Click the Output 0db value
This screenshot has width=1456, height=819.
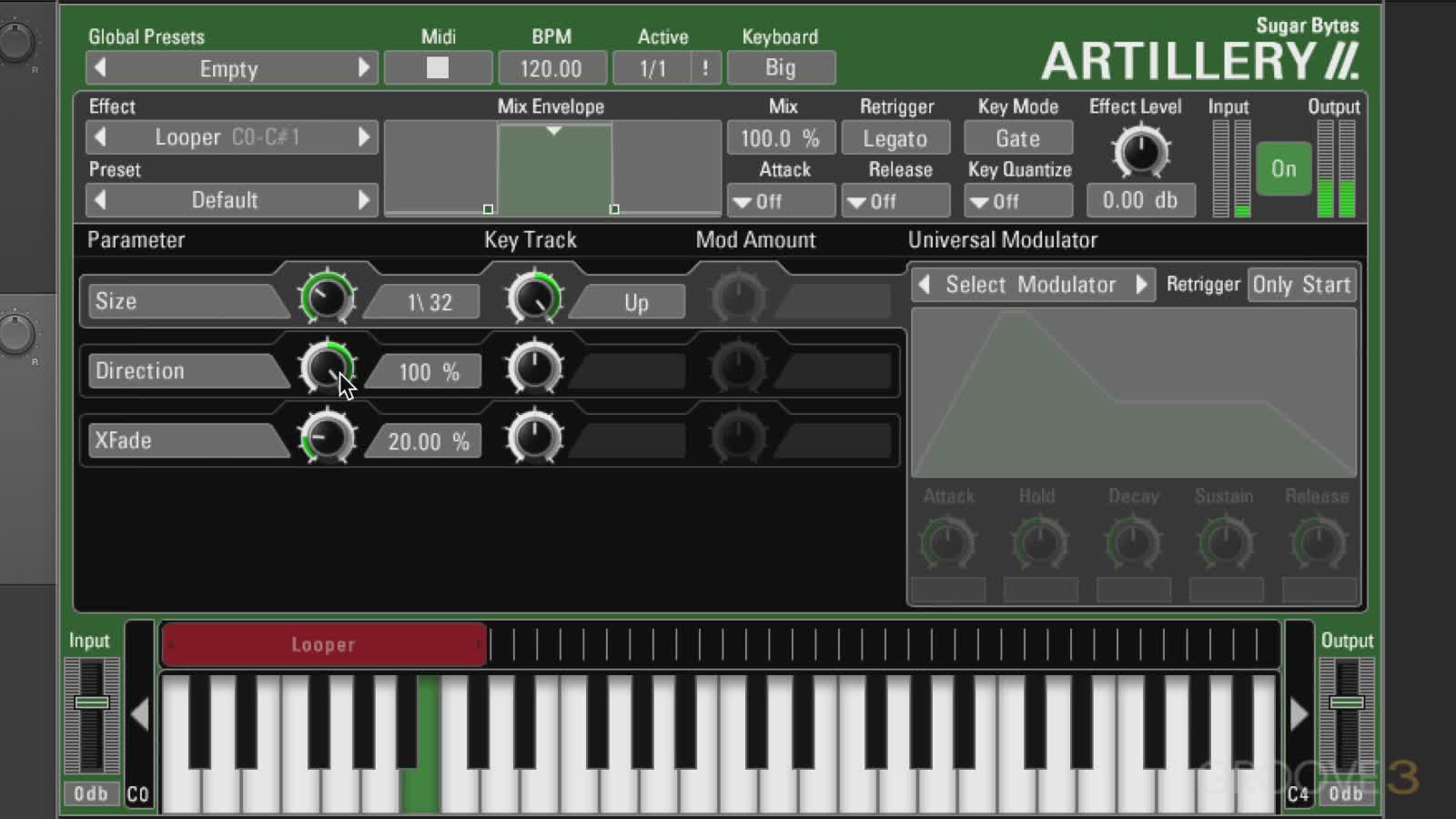1346,794
